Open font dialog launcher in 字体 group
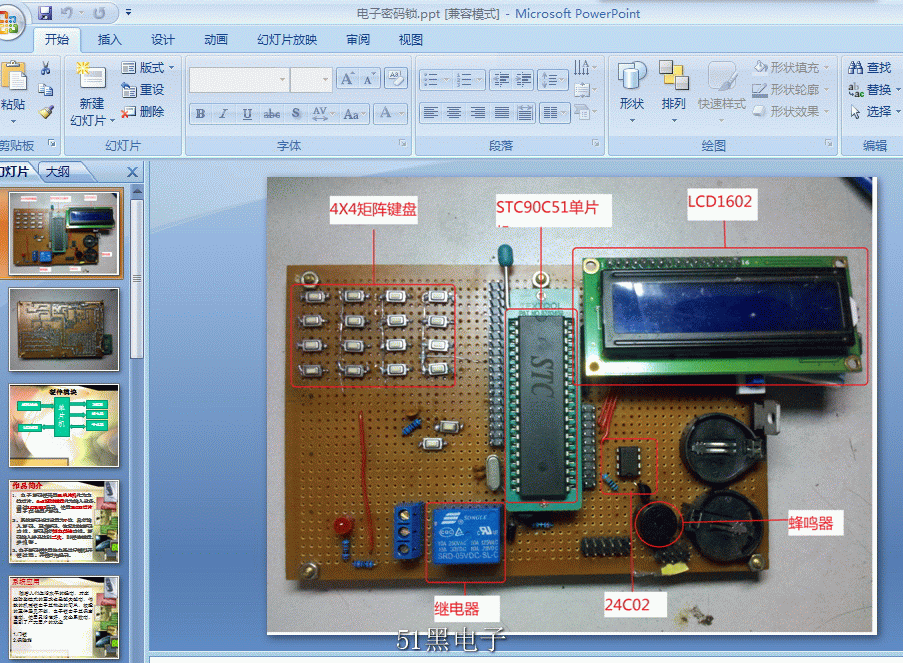Screen dimensions: 903x663 point(403,143)
